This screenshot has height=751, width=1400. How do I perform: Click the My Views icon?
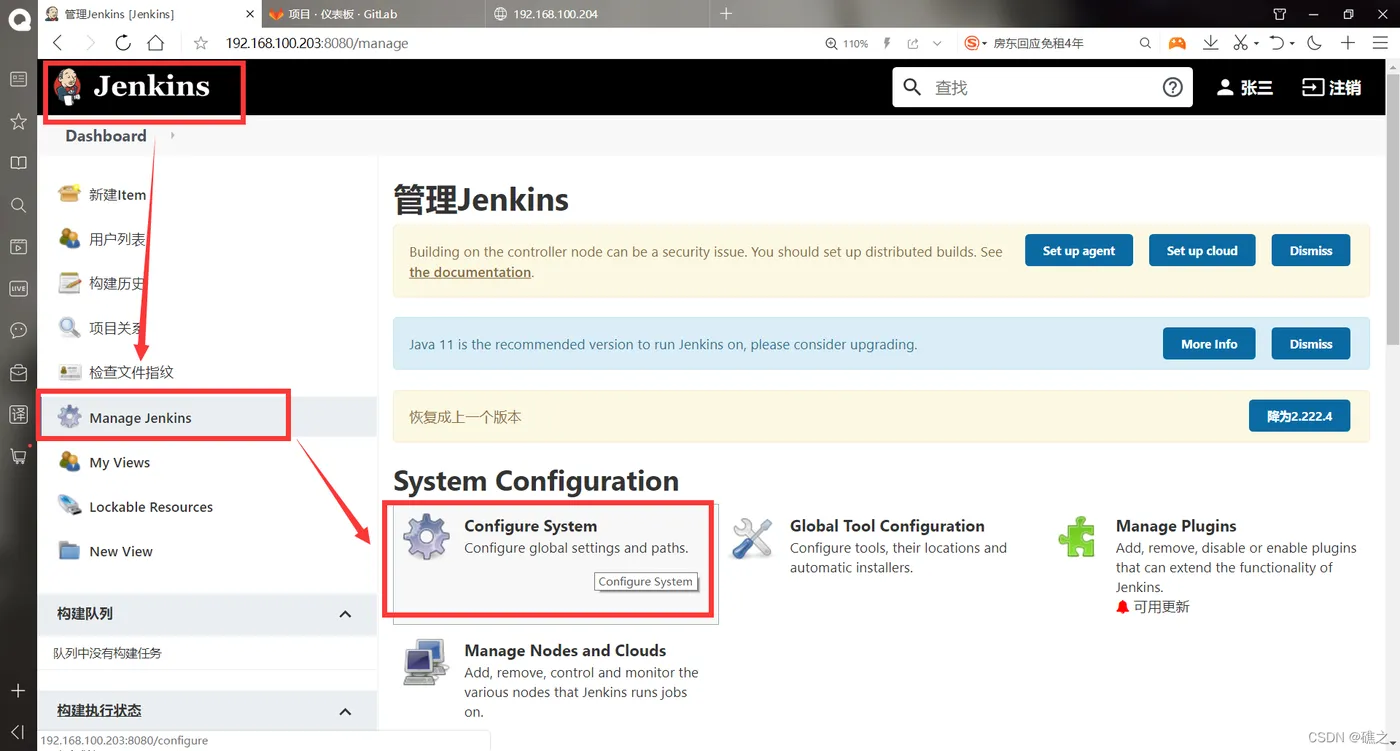click(69, 462)
